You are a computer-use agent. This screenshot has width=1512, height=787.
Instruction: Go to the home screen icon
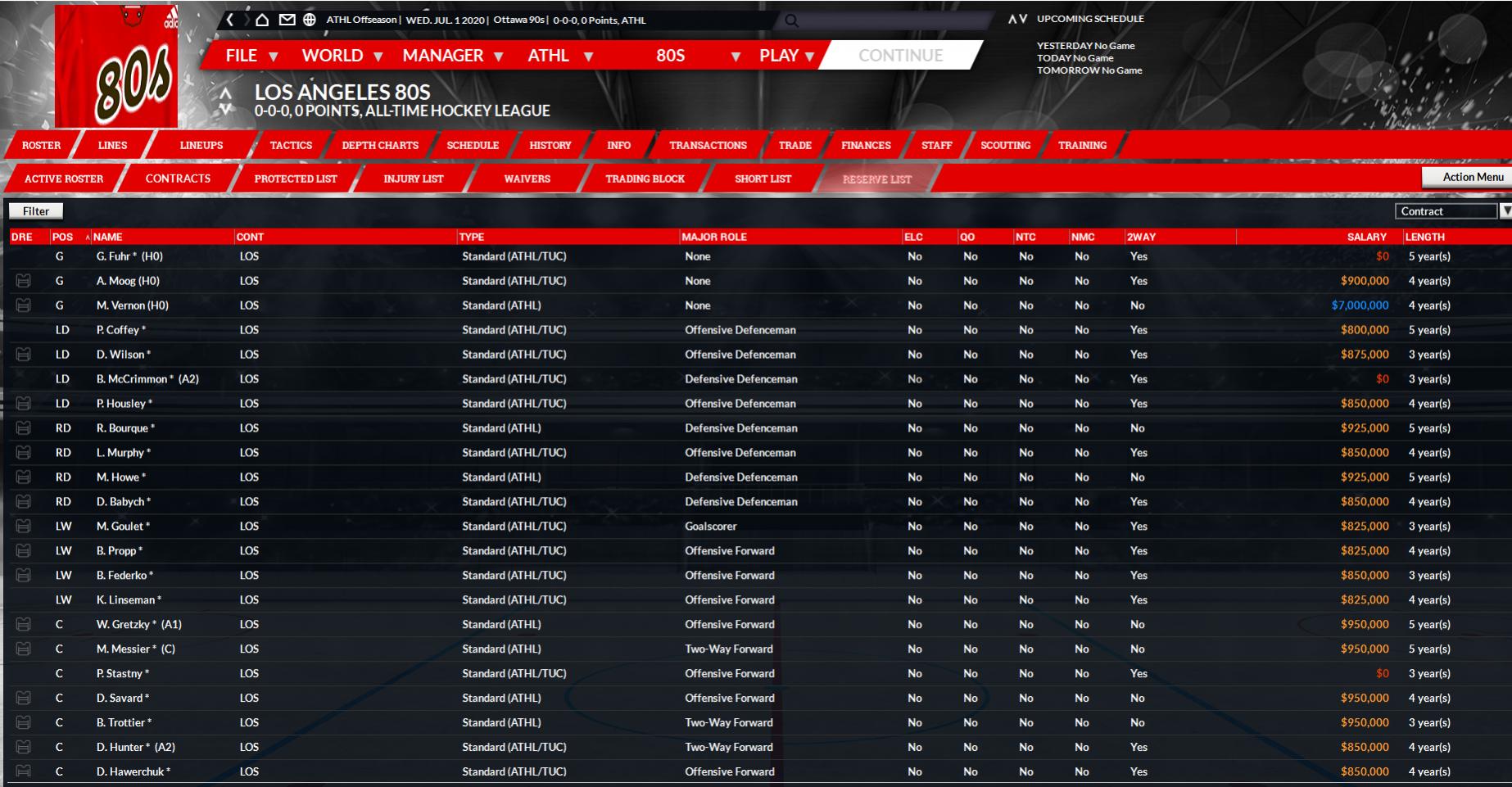[262, 20]
